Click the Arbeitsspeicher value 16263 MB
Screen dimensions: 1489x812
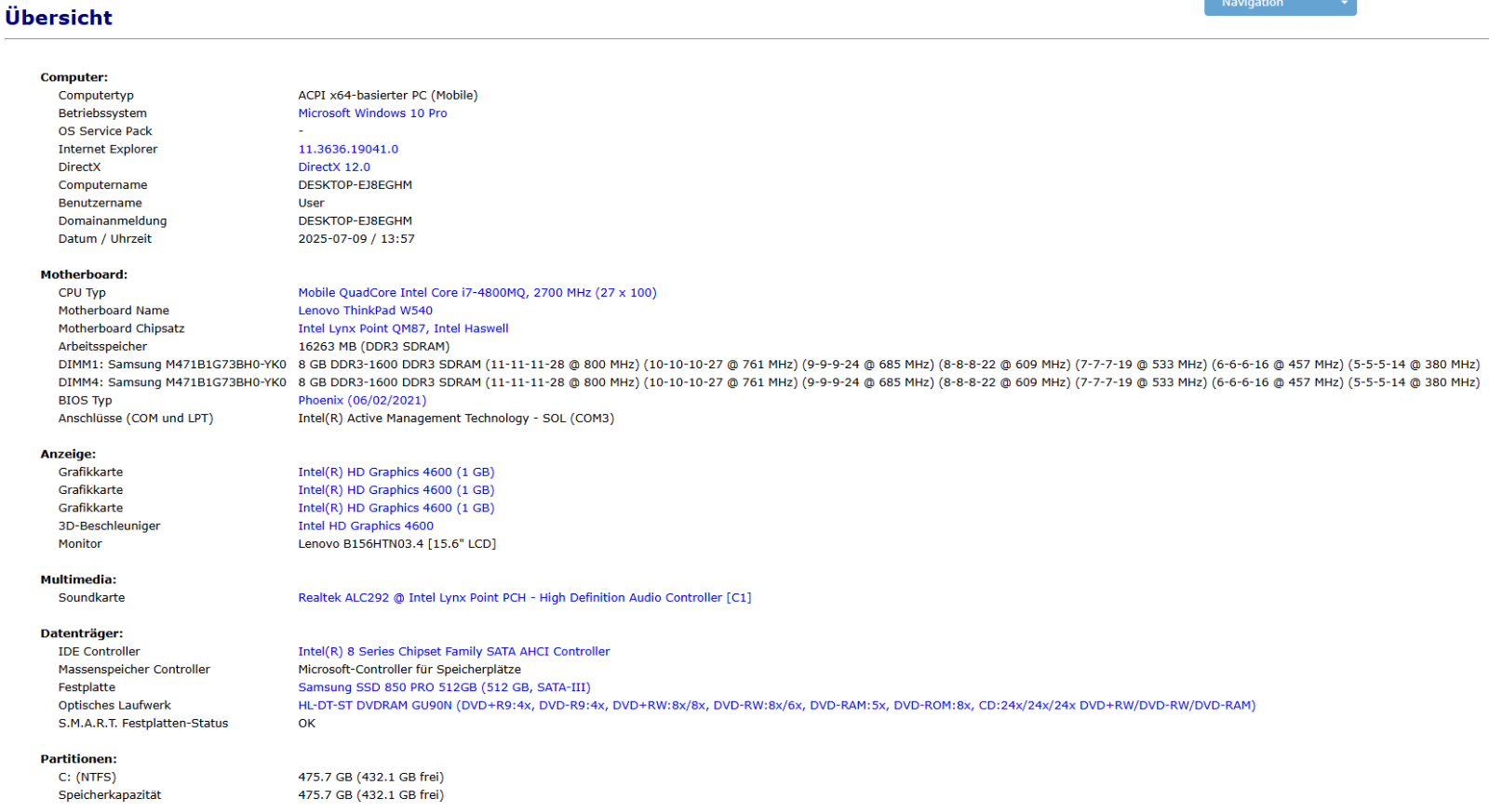pos(373,347)
